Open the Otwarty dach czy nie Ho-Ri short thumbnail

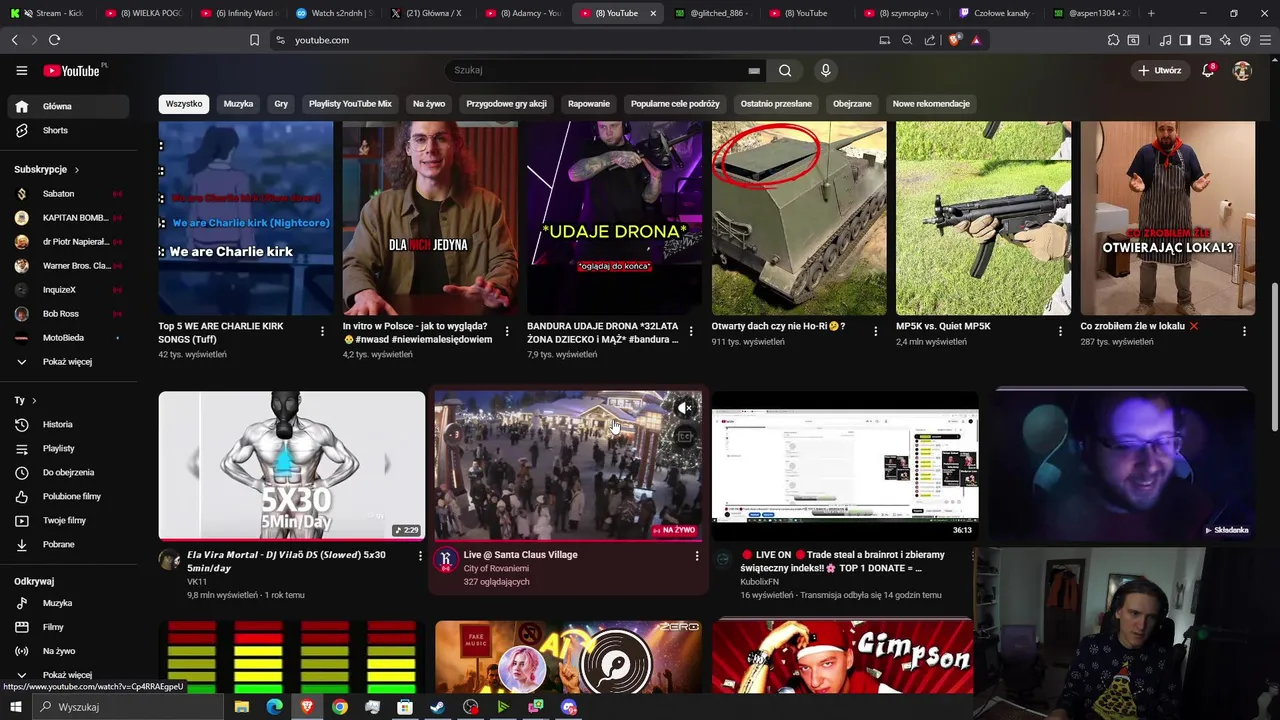(799, 218)
